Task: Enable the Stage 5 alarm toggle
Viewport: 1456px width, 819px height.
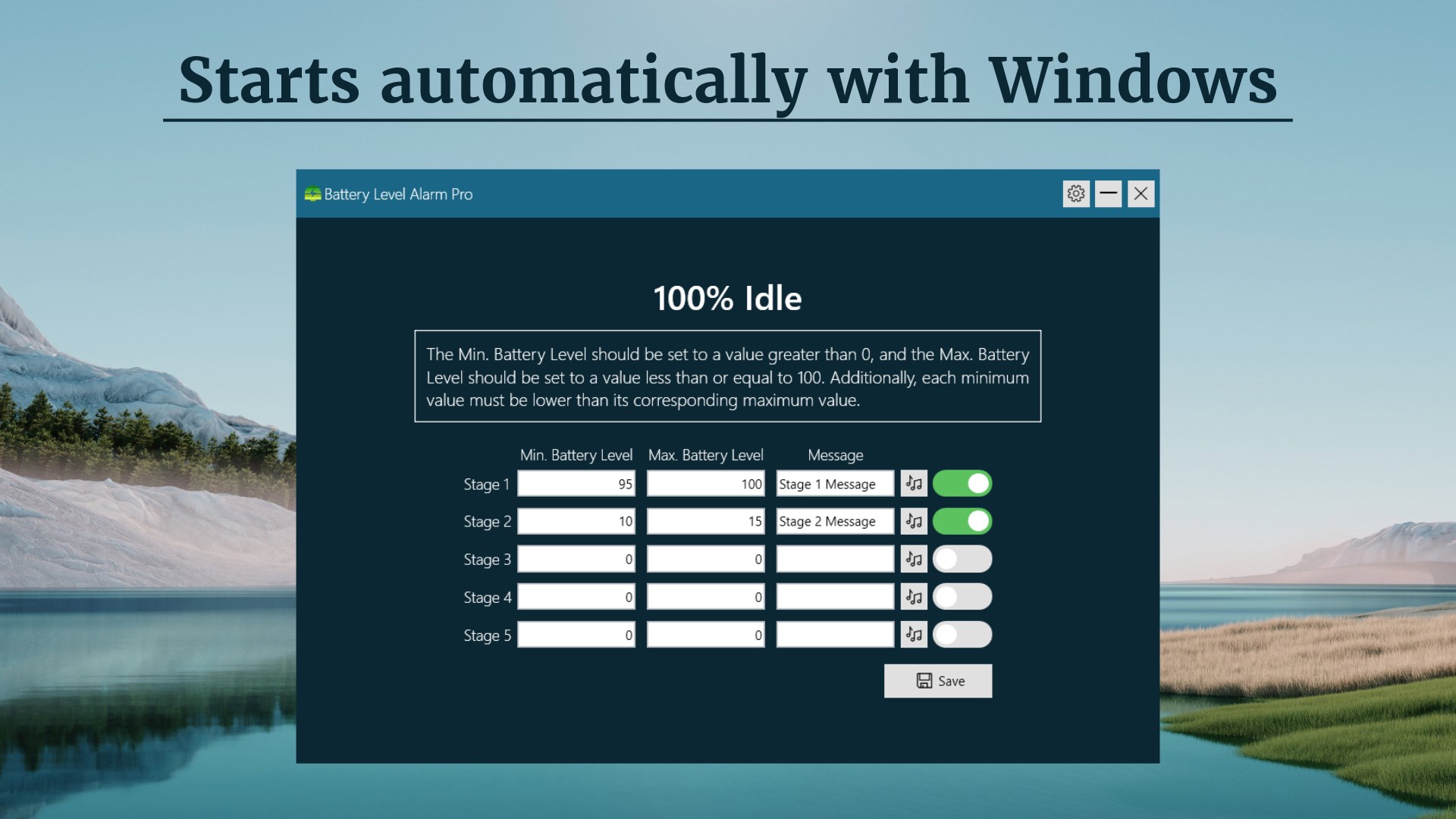Action: 962,635
